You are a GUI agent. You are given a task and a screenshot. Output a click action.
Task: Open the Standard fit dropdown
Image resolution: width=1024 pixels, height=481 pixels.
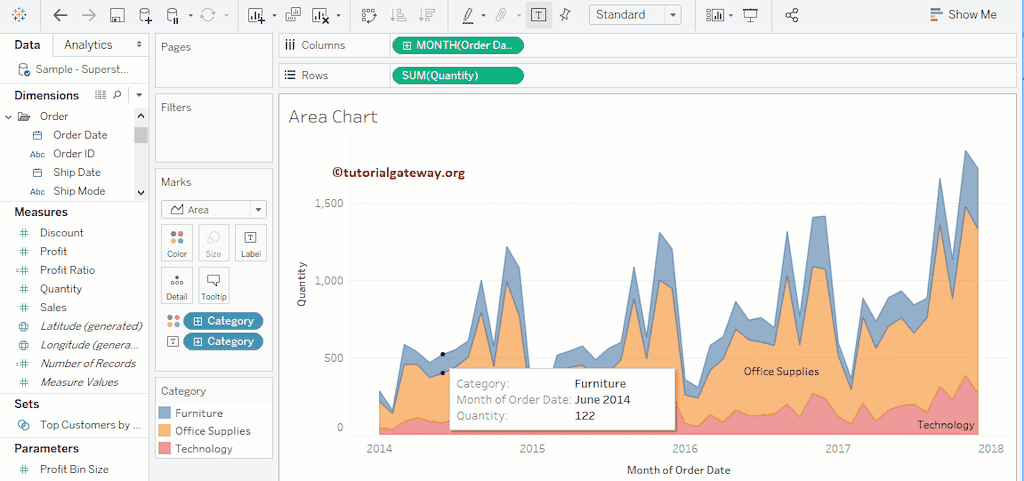635,15
